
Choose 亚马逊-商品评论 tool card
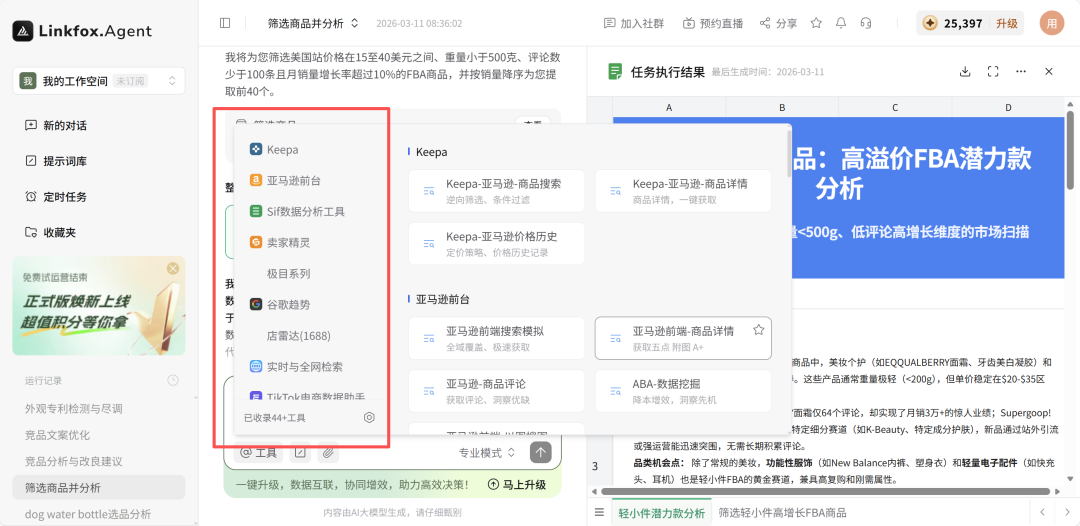(x=497, y=390)
